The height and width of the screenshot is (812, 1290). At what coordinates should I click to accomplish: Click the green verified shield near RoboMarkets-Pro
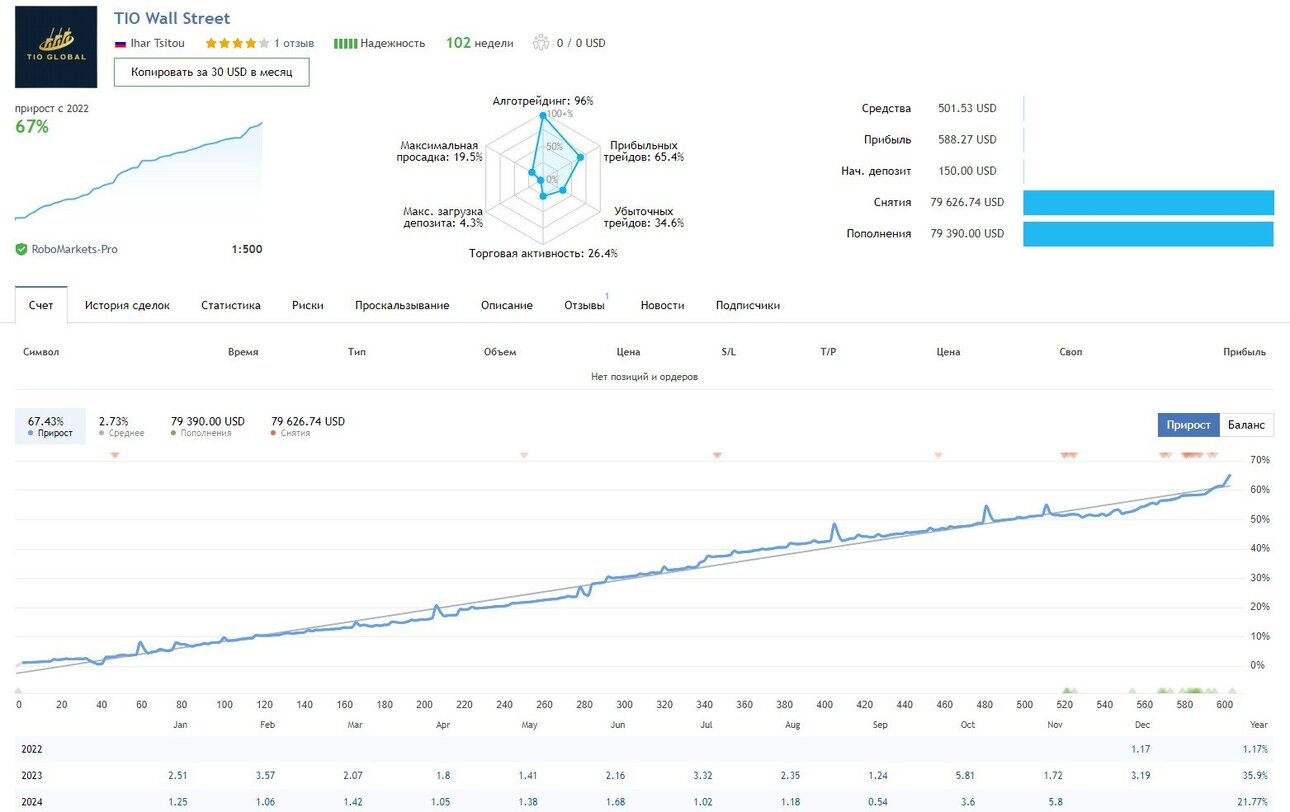(21, 249)
